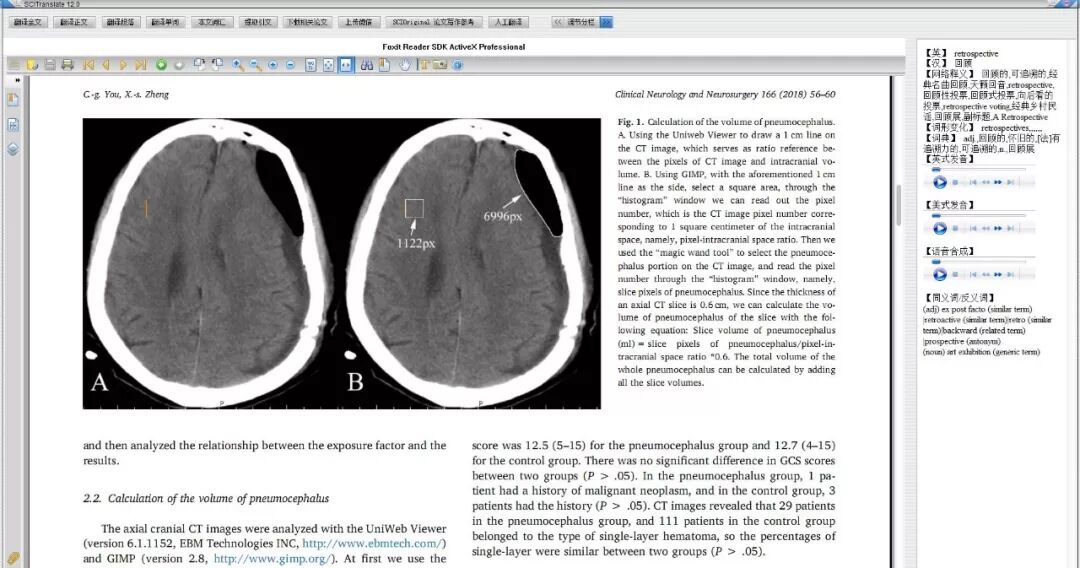This screenshot has height=568, width=1080.
Task: Click round blue minus zoom button
Action: (291, 65)
